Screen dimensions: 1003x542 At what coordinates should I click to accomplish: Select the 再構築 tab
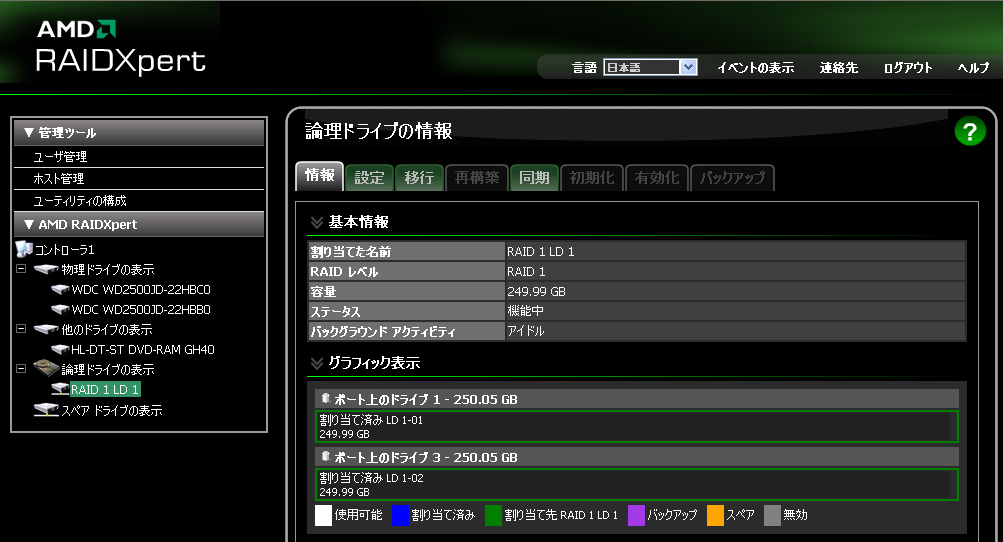coord(477,177)
